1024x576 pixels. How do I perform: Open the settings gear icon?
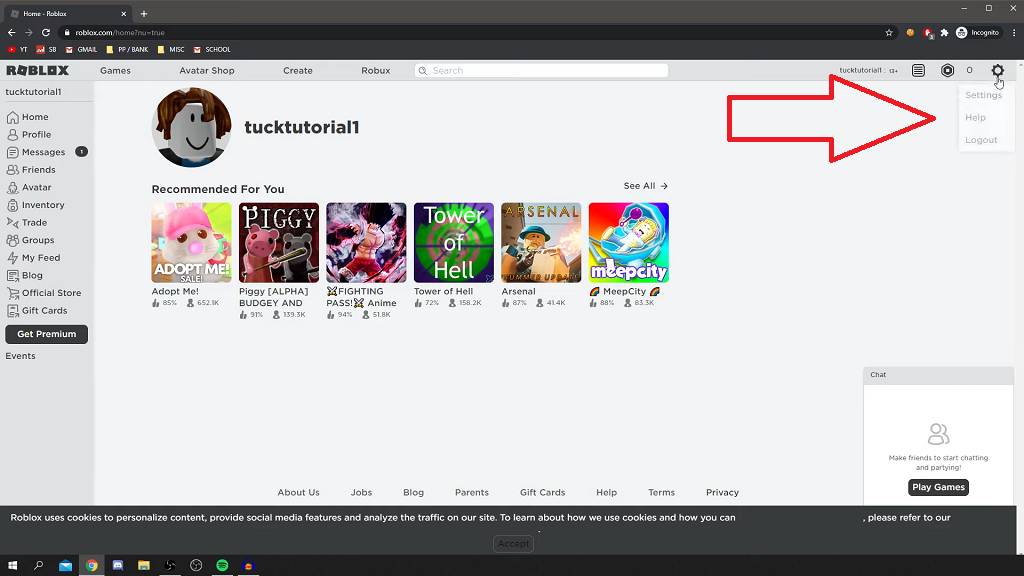997,71
